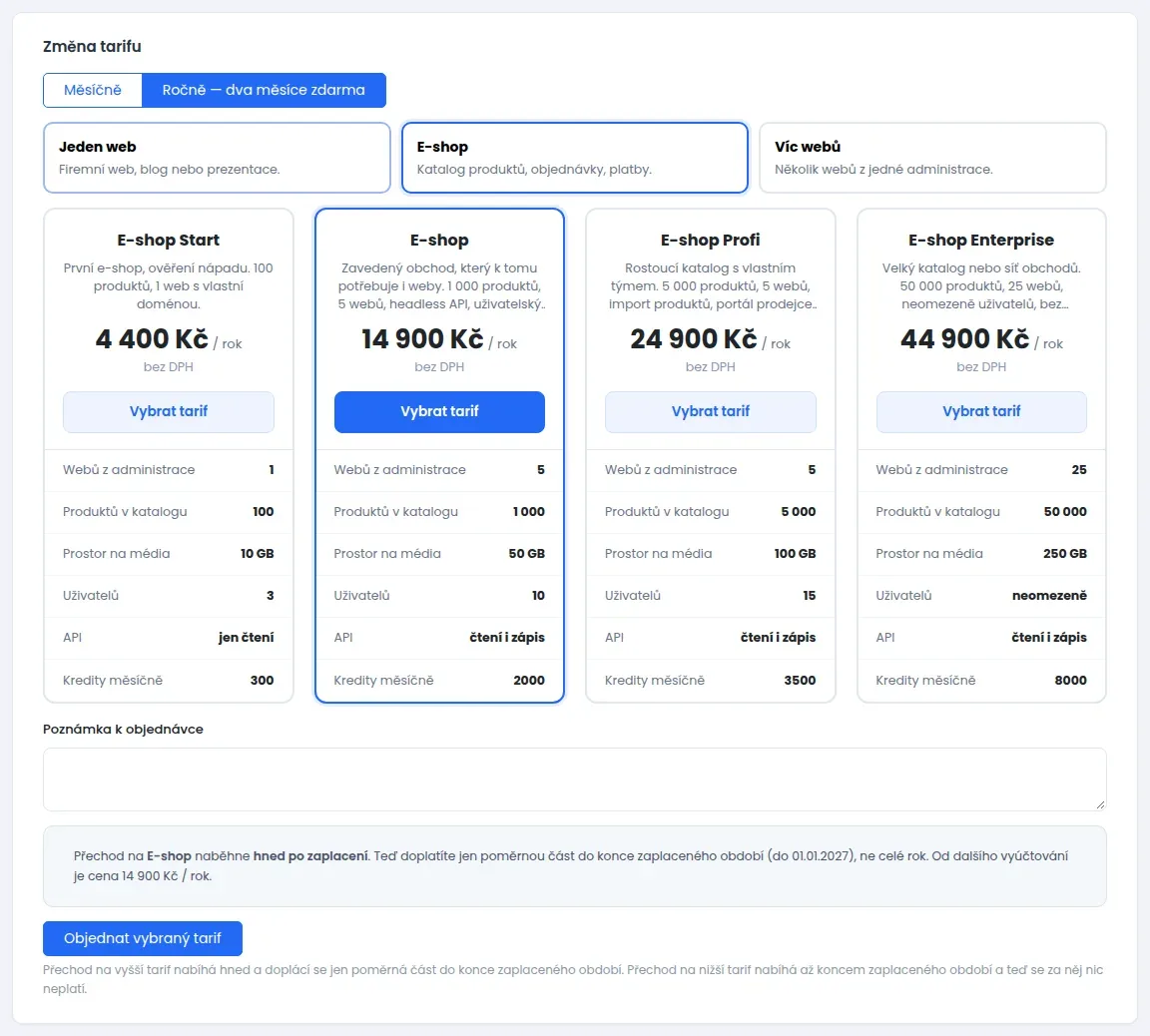The height and width of the screenshot is (1036, 1150).
Task: Click the 3500 monthly credits value
Action: click(800, 681)
